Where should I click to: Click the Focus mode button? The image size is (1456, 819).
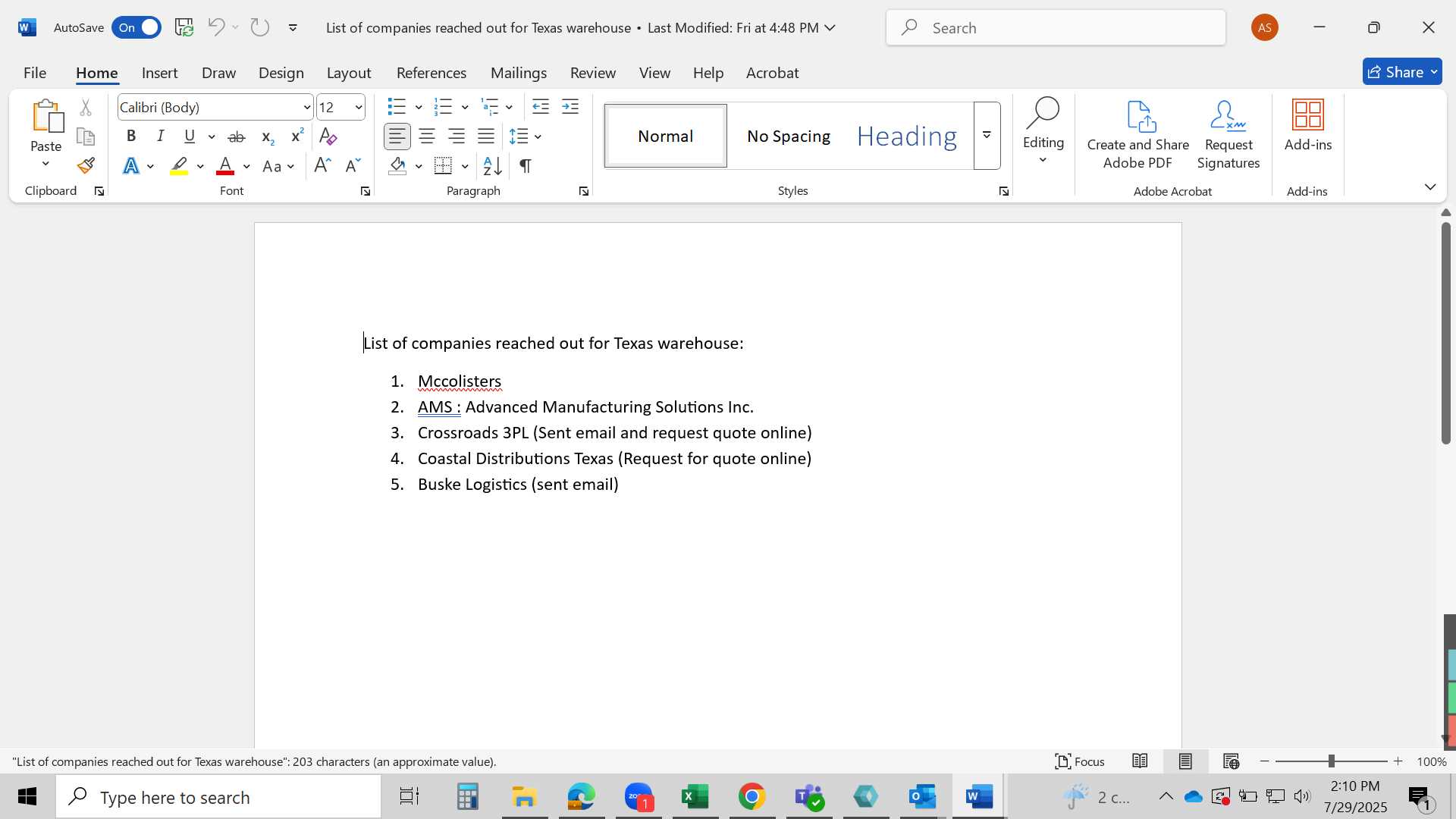click(x=1080, y=761)
